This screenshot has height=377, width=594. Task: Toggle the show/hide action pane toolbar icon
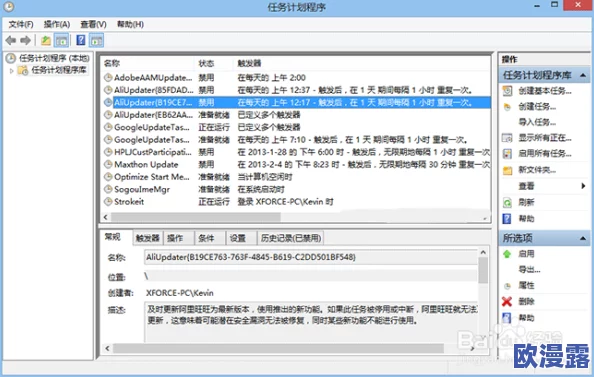point(97,40)
